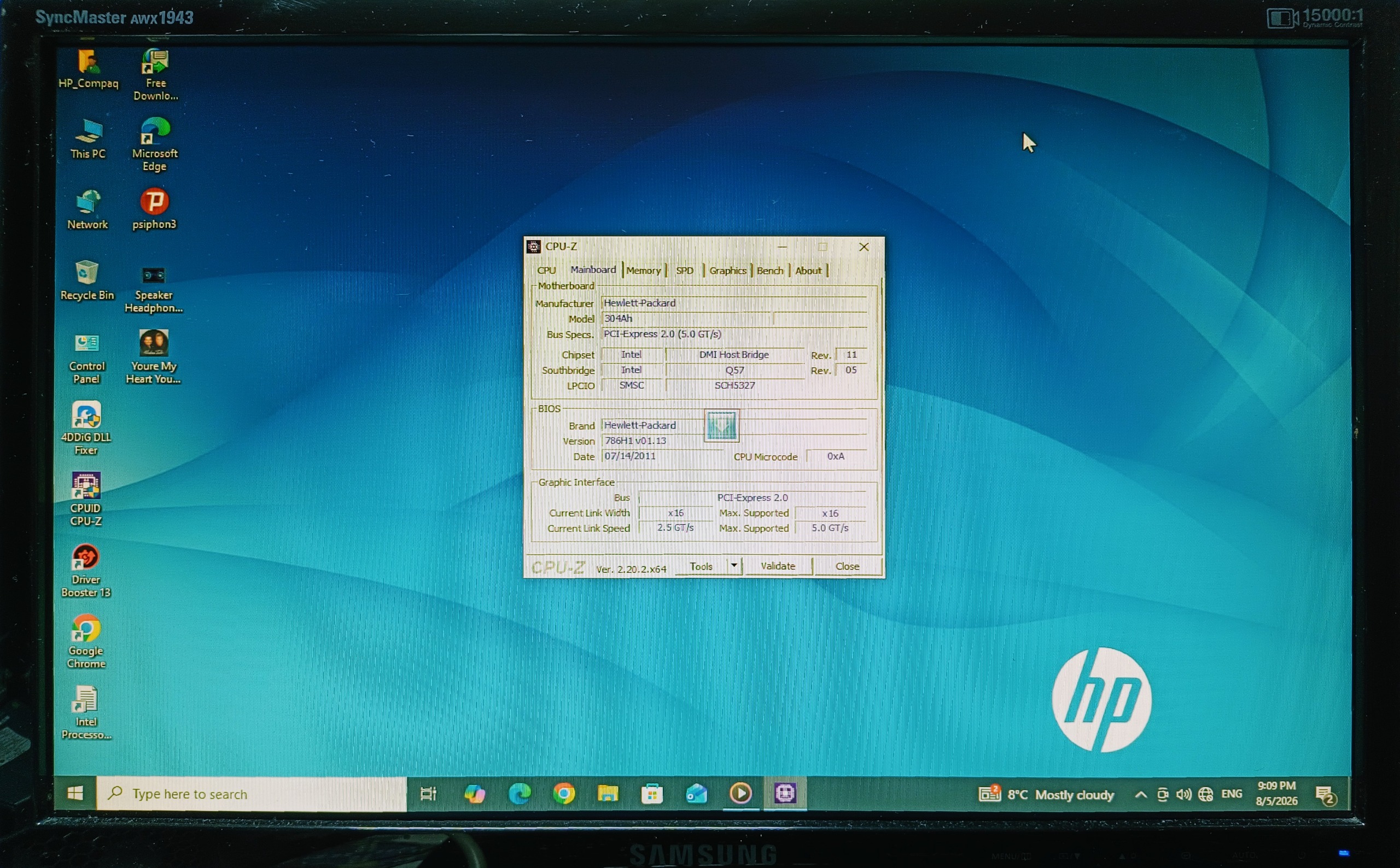This screenshot has height=868, width=1400.
Task: Select the Youre My Heart media file
Action: [153, 357]
